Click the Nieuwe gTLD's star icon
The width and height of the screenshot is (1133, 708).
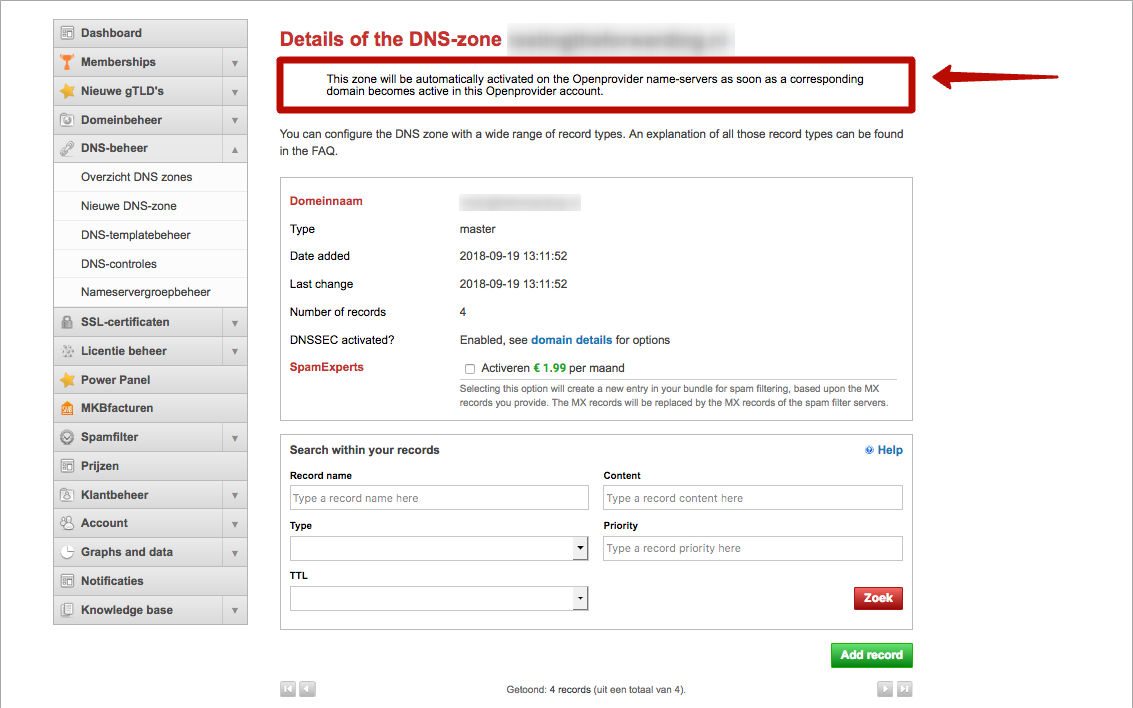point(67,91)
